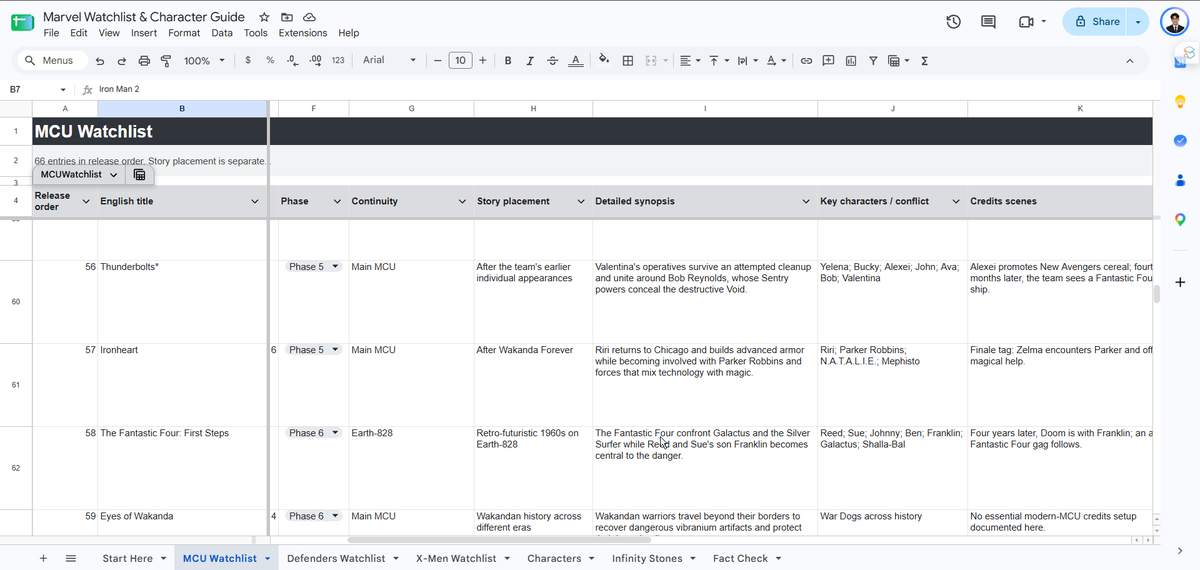Open the zoom 100% dropdown

click(x=205, y=61)
